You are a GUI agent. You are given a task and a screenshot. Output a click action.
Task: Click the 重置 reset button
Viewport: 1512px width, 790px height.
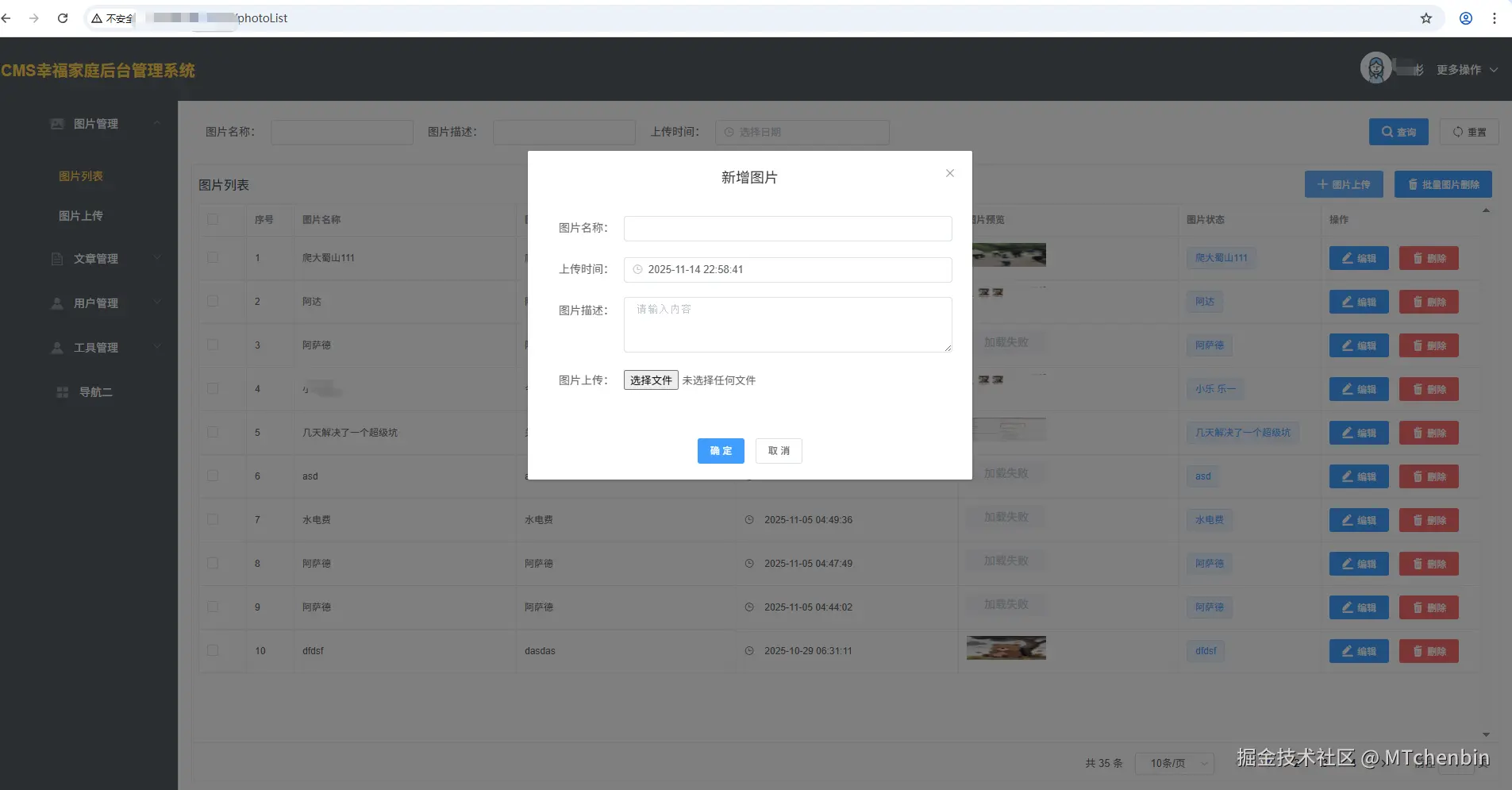[1469, 132]
